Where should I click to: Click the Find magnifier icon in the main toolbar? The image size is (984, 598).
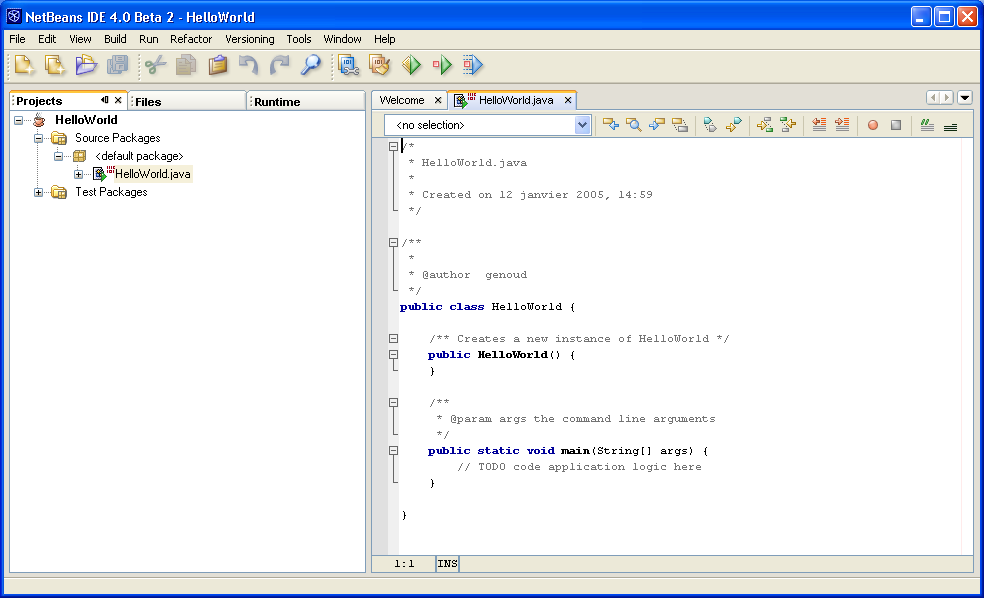[x=311, y=65]
